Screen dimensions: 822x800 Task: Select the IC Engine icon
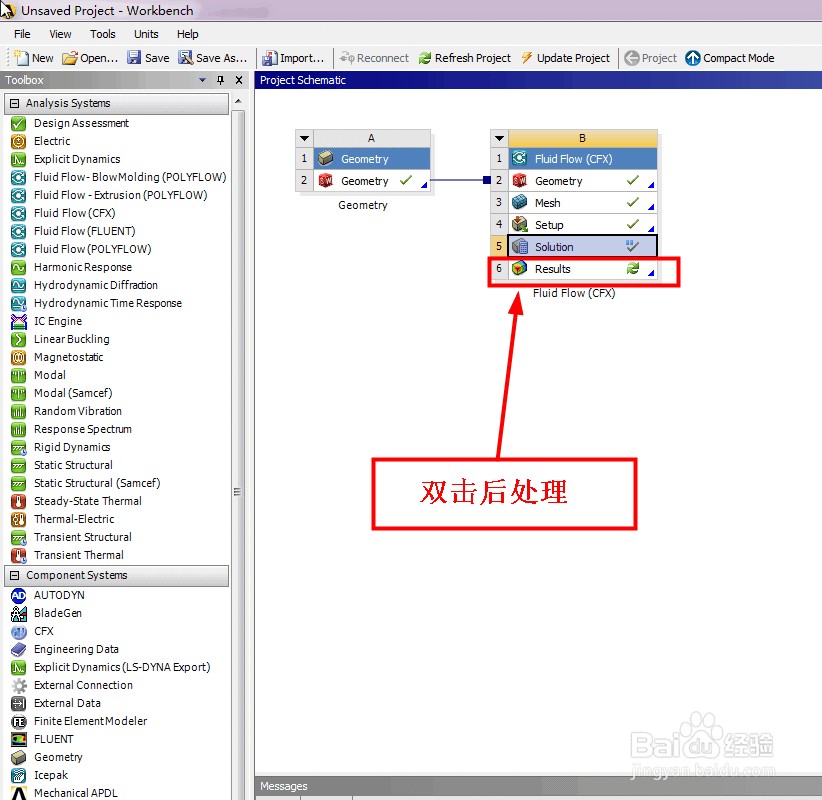pyautogui.click(x=18, y=321)
